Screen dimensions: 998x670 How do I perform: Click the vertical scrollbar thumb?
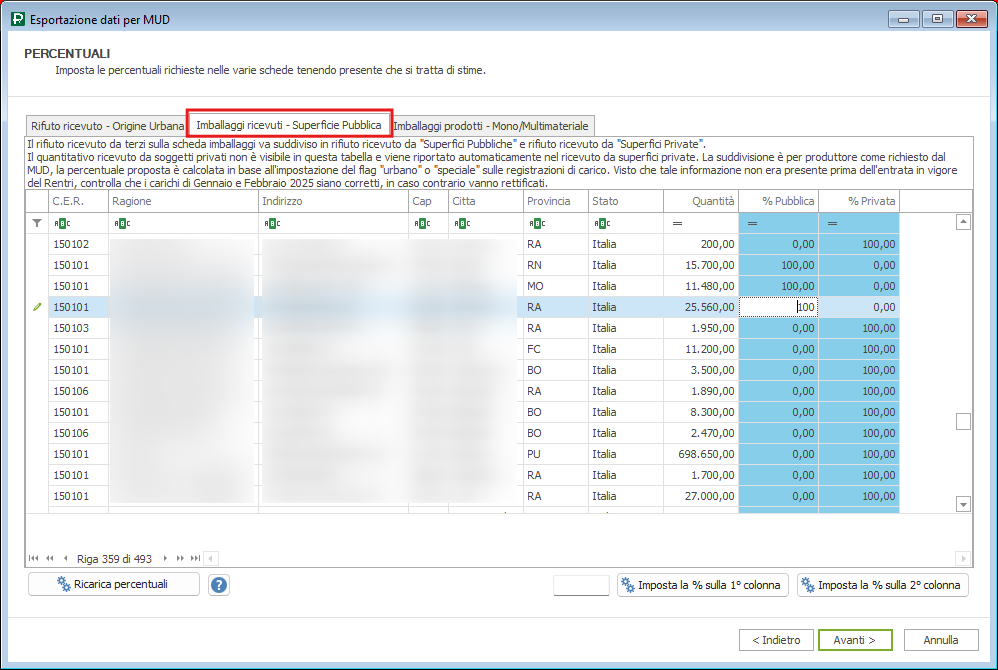(x=964, y=421)
